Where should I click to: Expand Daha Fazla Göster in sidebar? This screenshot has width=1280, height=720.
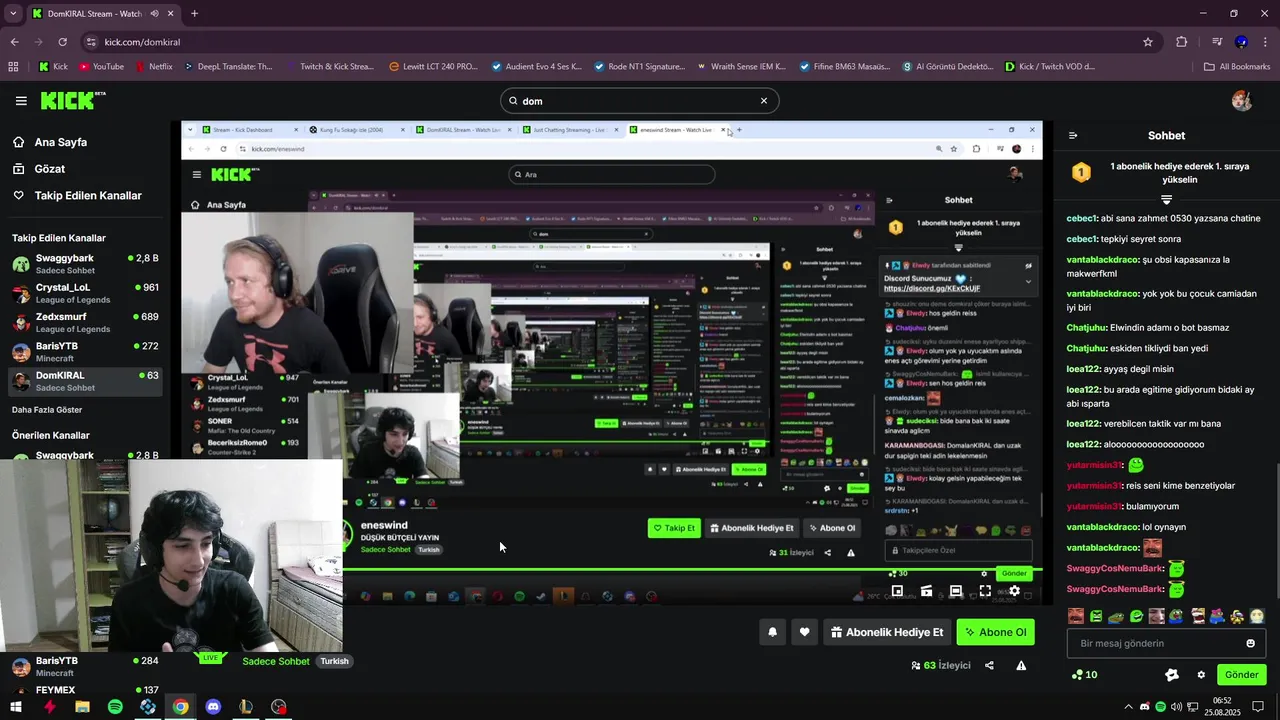coord(47,409)
